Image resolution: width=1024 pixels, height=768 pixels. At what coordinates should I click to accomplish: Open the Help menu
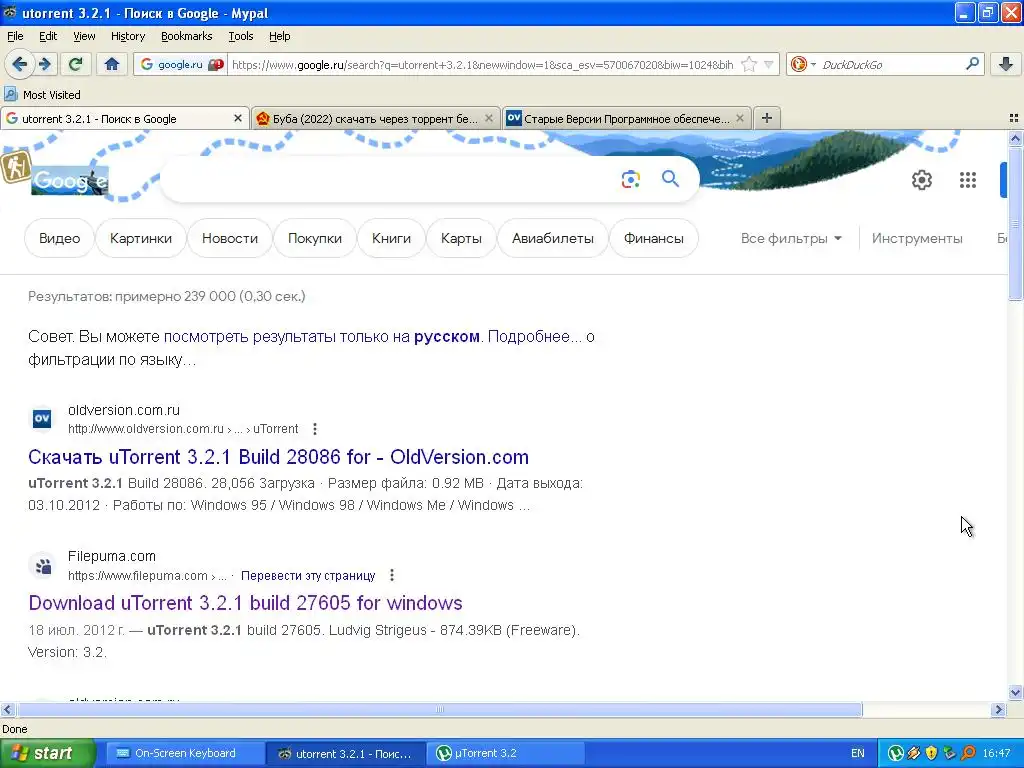click(280, 36)
